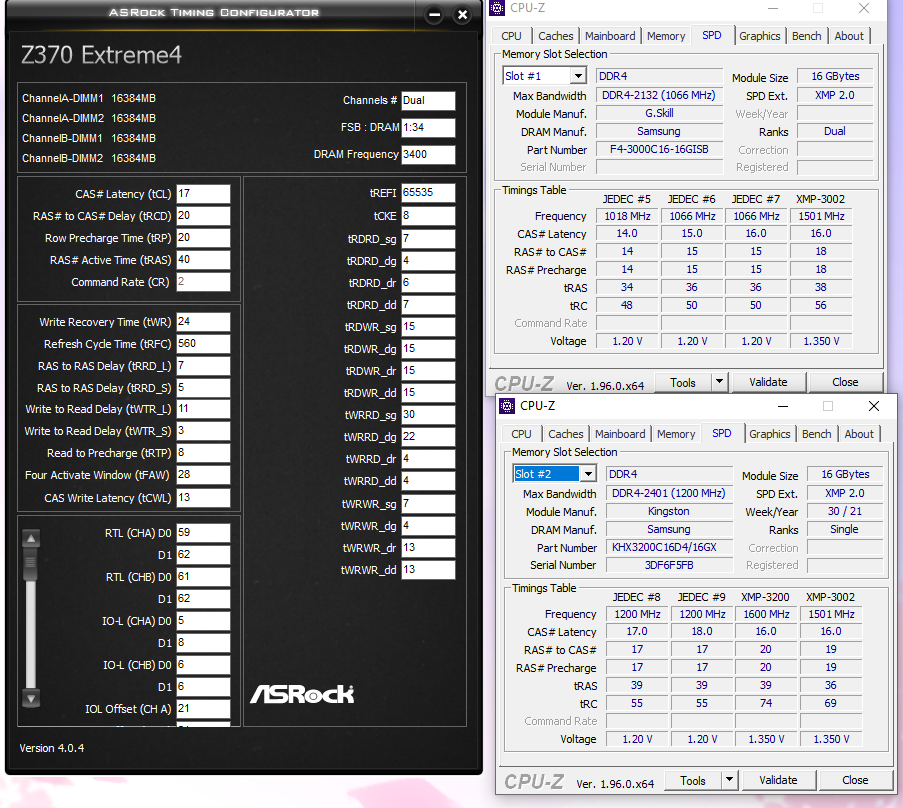The image size is (903, 808).
Task: Click Validate button in bottom CPU-Z
Action: [778, 780]
